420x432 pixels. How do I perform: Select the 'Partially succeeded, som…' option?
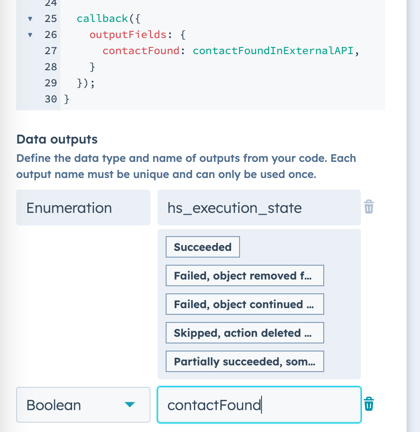245,361
